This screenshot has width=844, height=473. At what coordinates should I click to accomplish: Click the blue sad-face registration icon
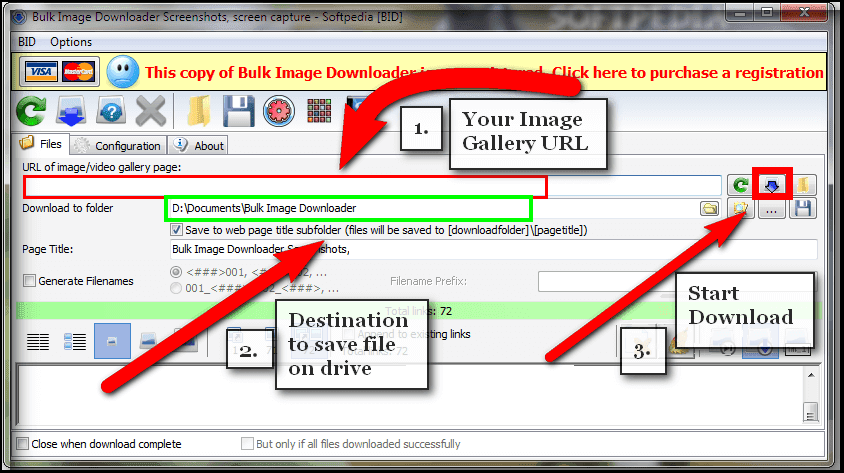[x=123, y=72]
